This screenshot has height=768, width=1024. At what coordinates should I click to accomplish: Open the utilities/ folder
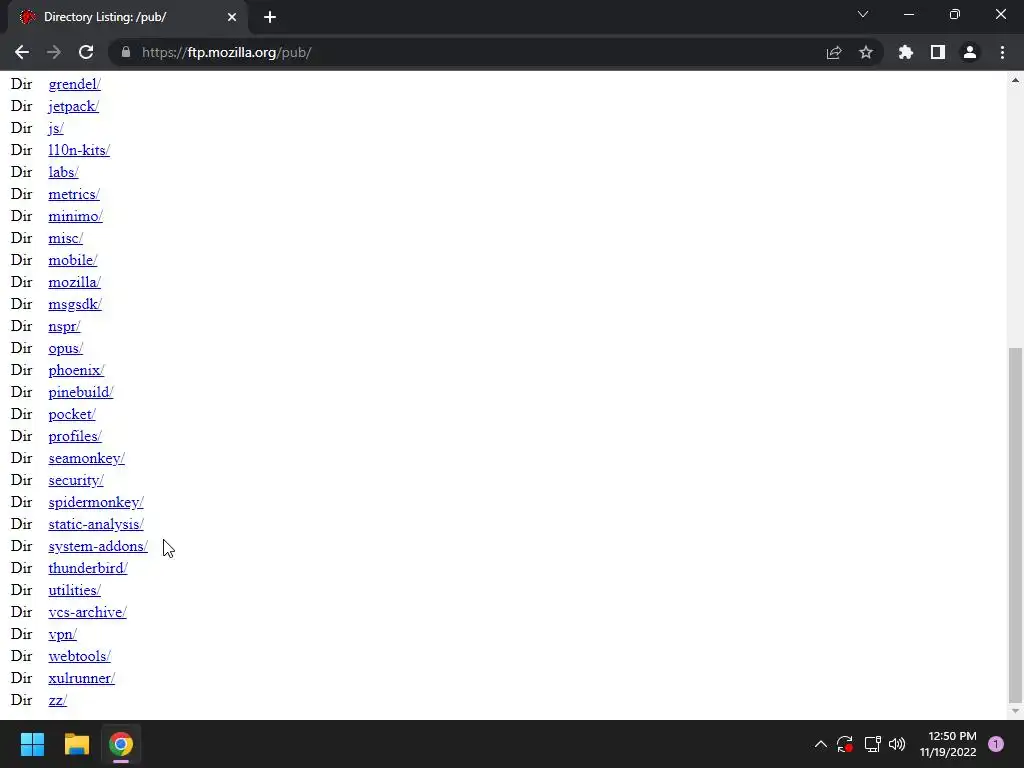[x=74, y=590]
